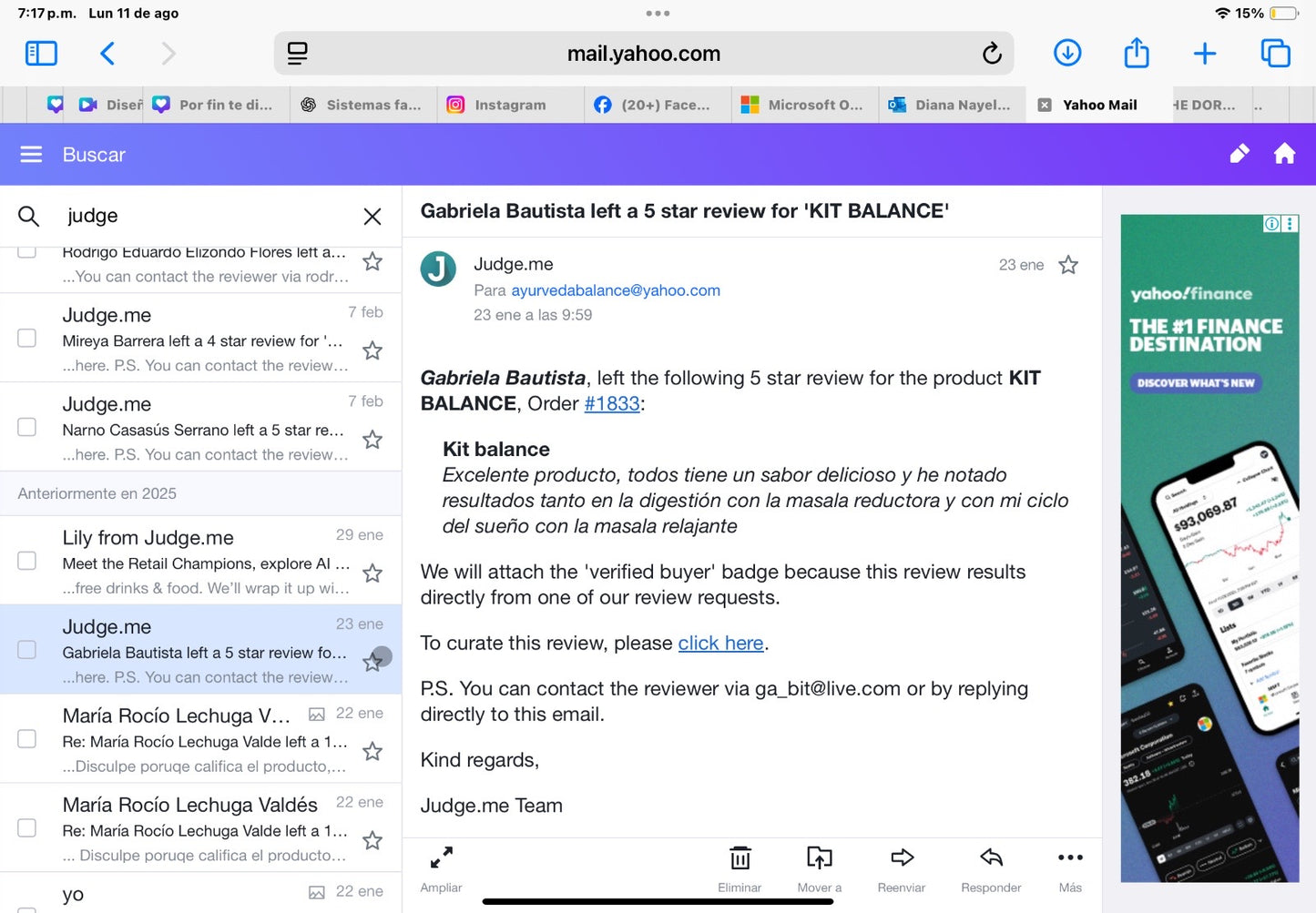Switch to Instagram tab

510,105
